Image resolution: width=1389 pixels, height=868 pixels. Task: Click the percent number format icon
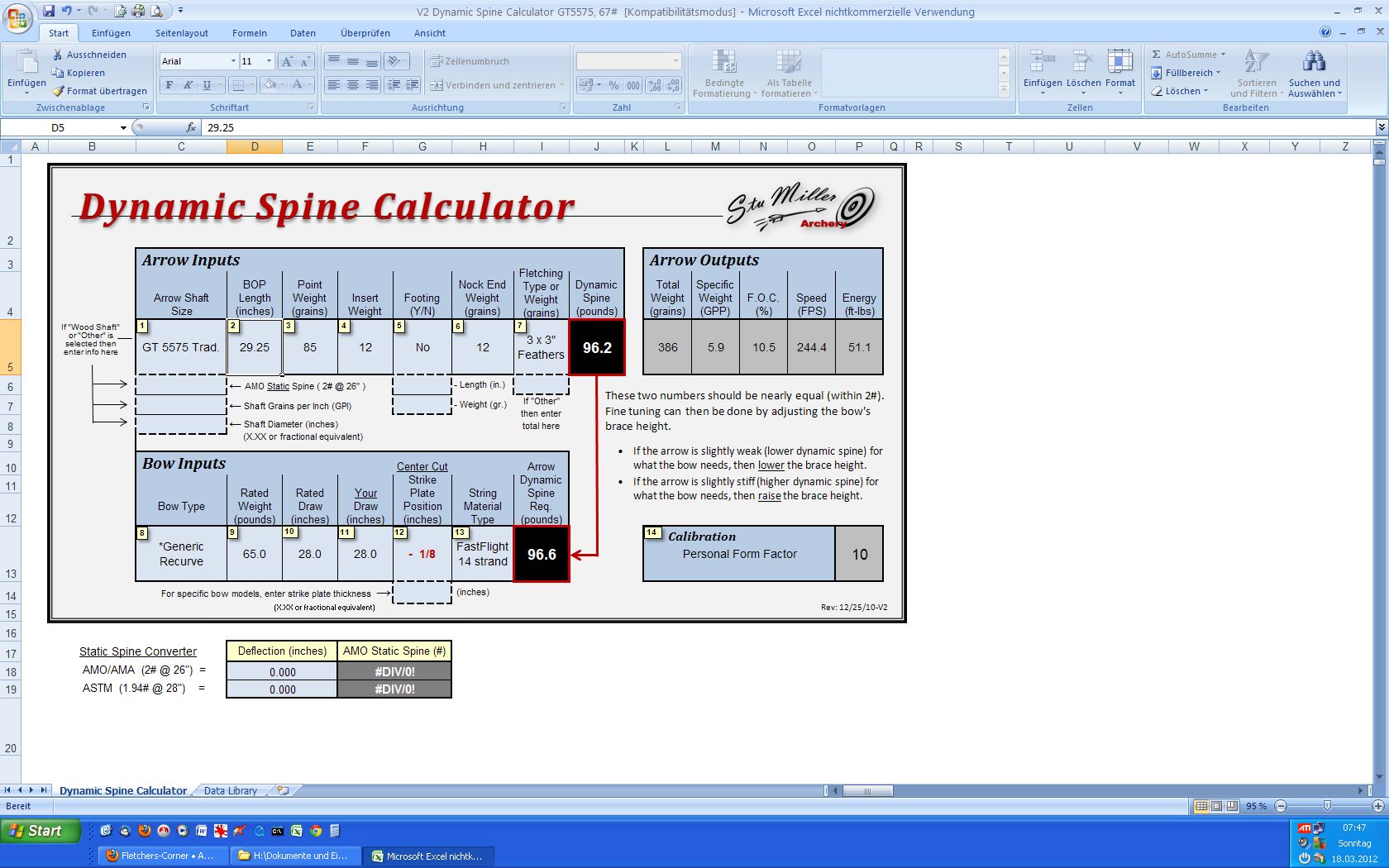(x=613, y=85)
